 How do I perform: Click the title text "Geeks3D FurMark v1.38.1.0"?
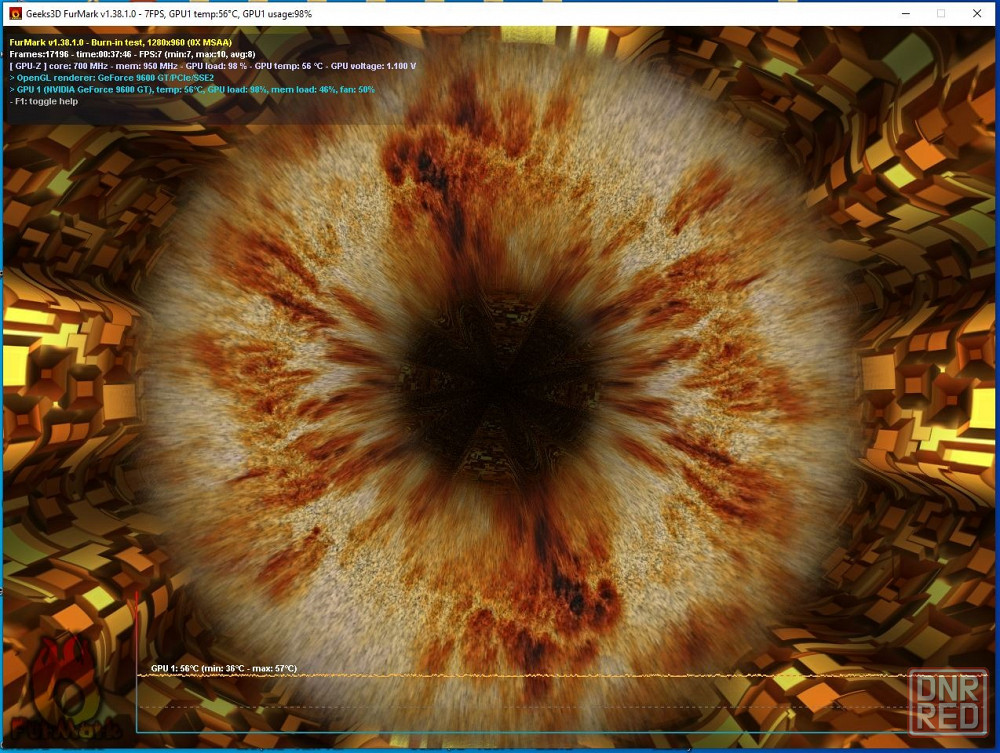[80, 14]
